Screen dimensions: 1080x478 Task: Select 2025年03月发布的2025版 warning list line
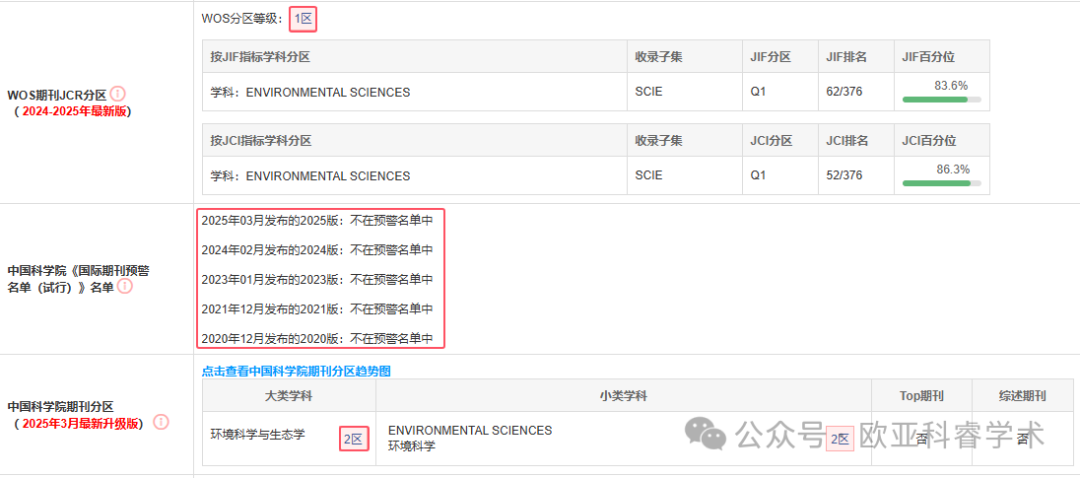tap(318, 220)
